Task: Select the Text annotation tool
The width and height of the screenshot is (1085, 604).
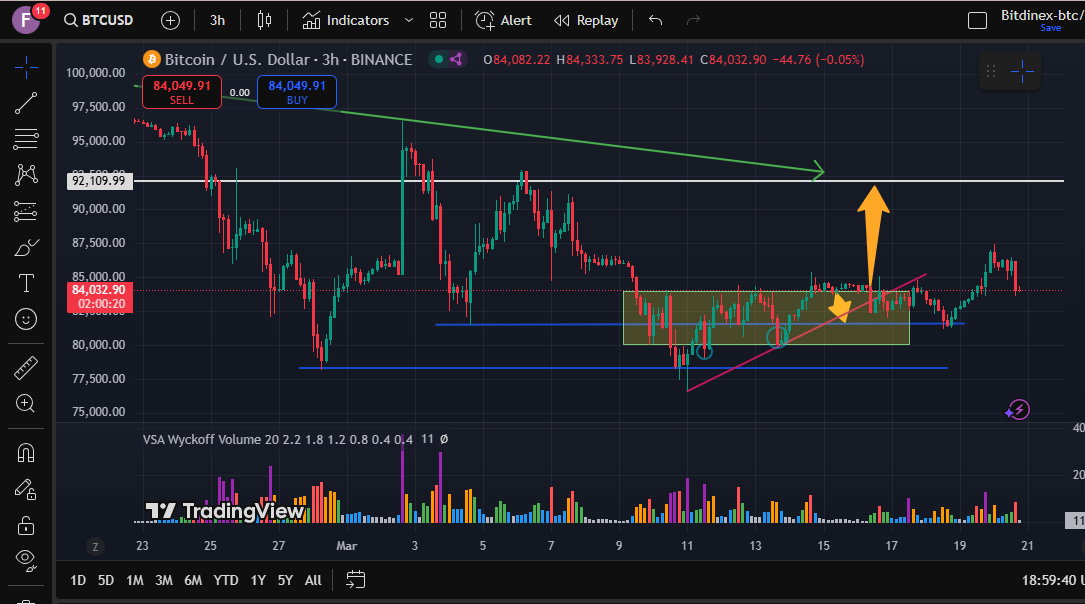Action: coord(26,283)
